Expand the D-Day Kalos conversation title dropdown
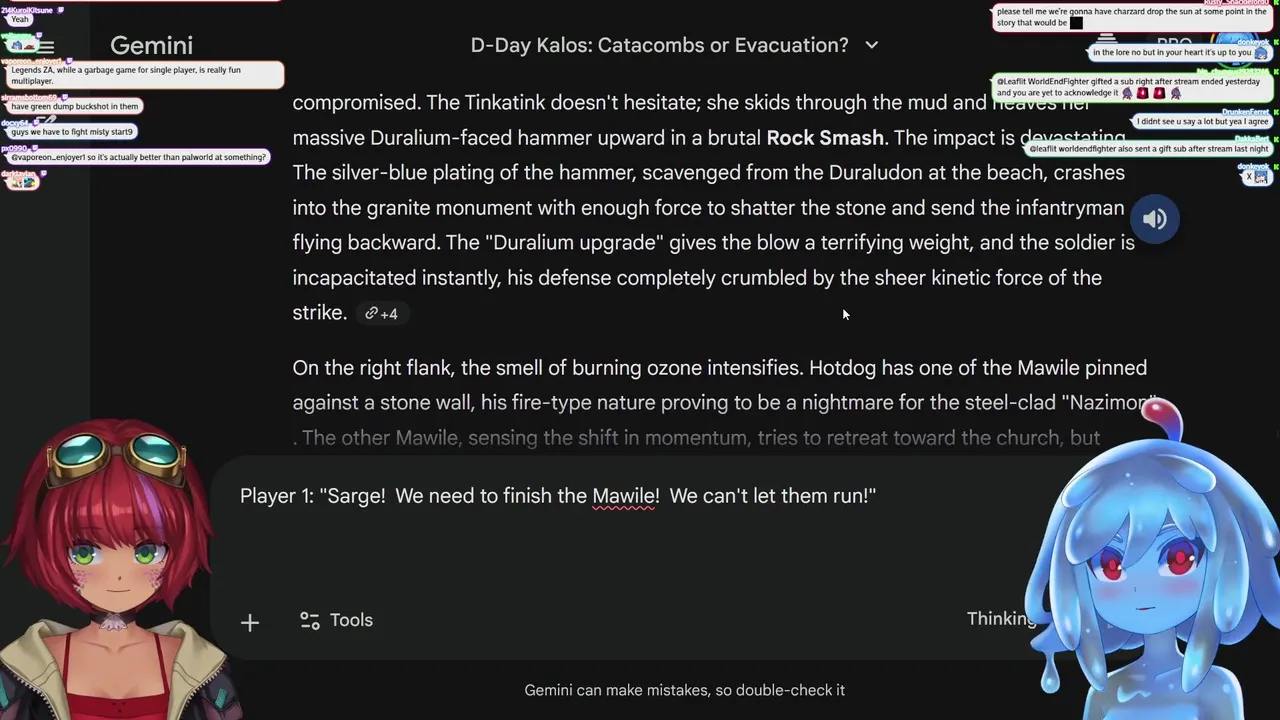This screenshot has width=1280, height=720. point(871,45)
